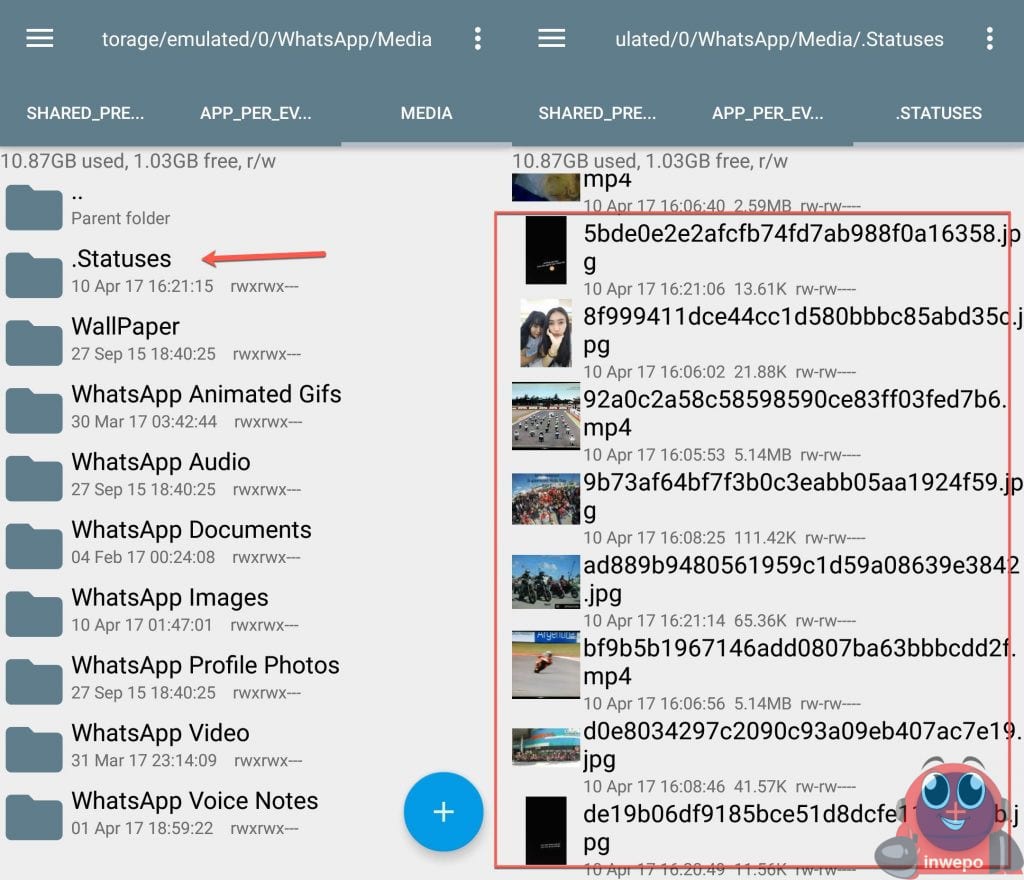Open thumbnail of 92a0c2a58c58598590 mp4 video
This screenshot has width=1024, height=880.
(546, 416)
